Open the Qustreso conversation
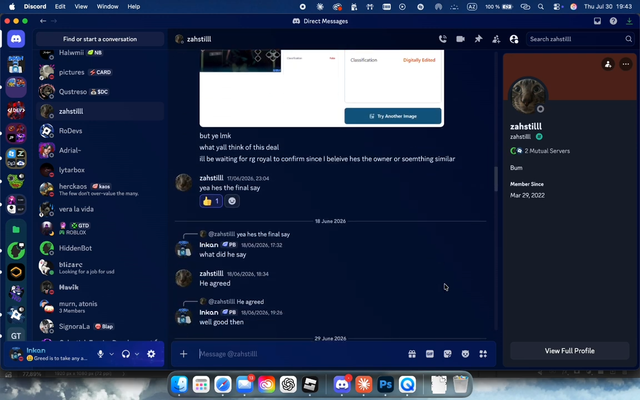Image resolution: width=640 pixels, height=400 pixels. tap(100, 92)
